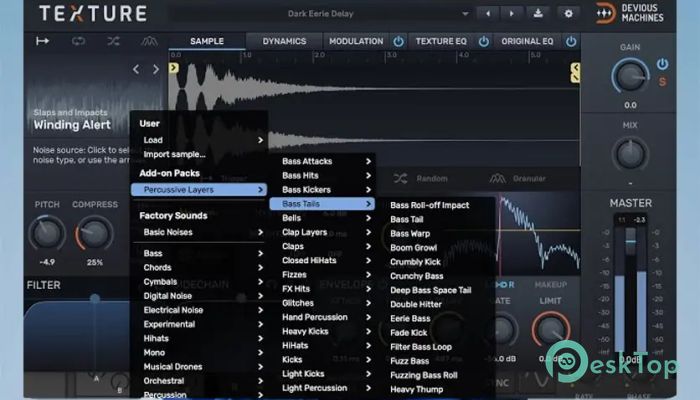Open Clap Layers submenu

322,232
